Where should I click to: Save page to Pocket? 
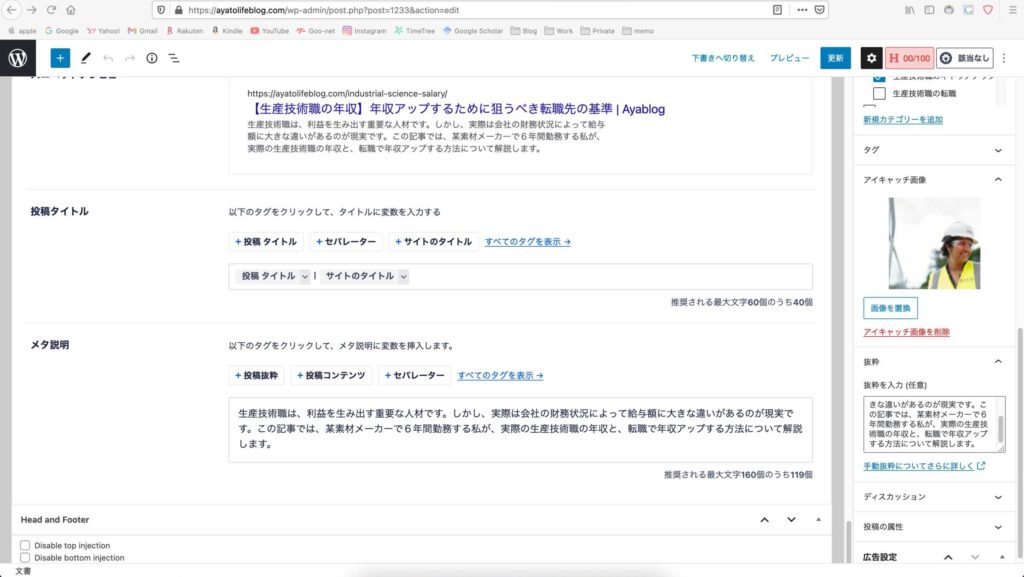tap(820, 10)
